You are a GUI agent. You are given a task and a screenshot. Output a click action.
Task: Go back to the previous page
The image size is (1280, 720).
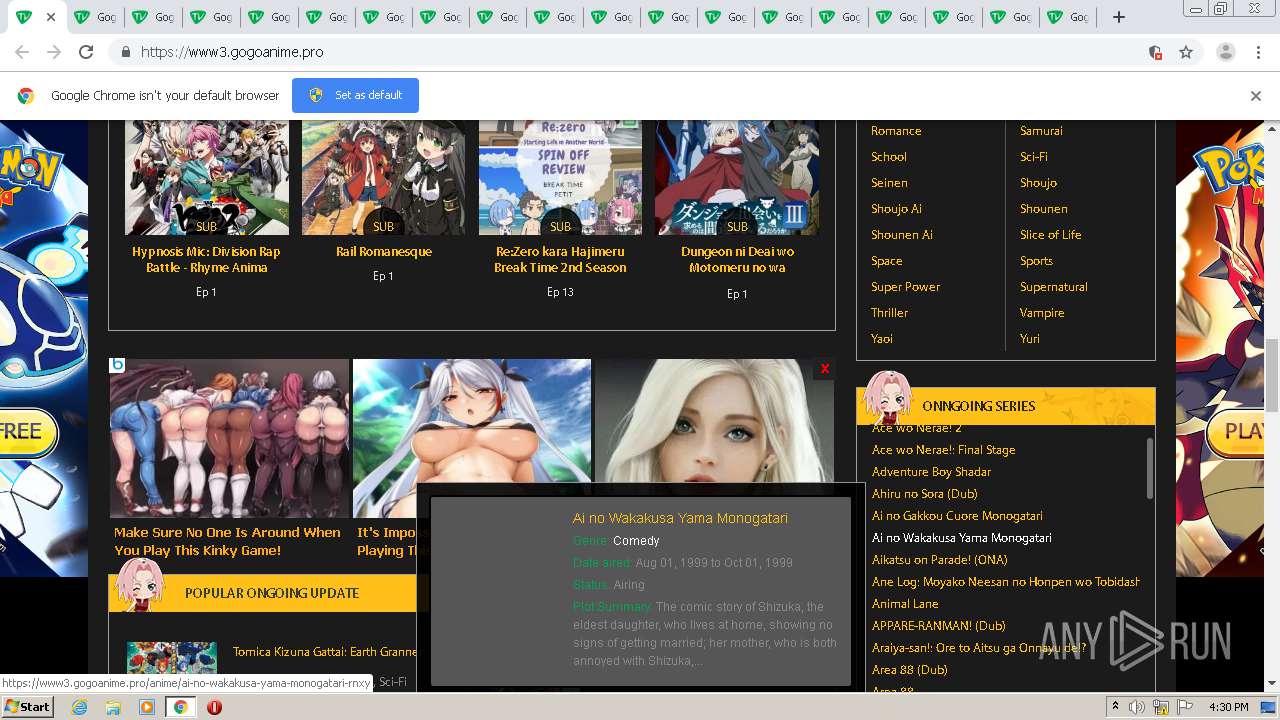[x=22, y=52]
